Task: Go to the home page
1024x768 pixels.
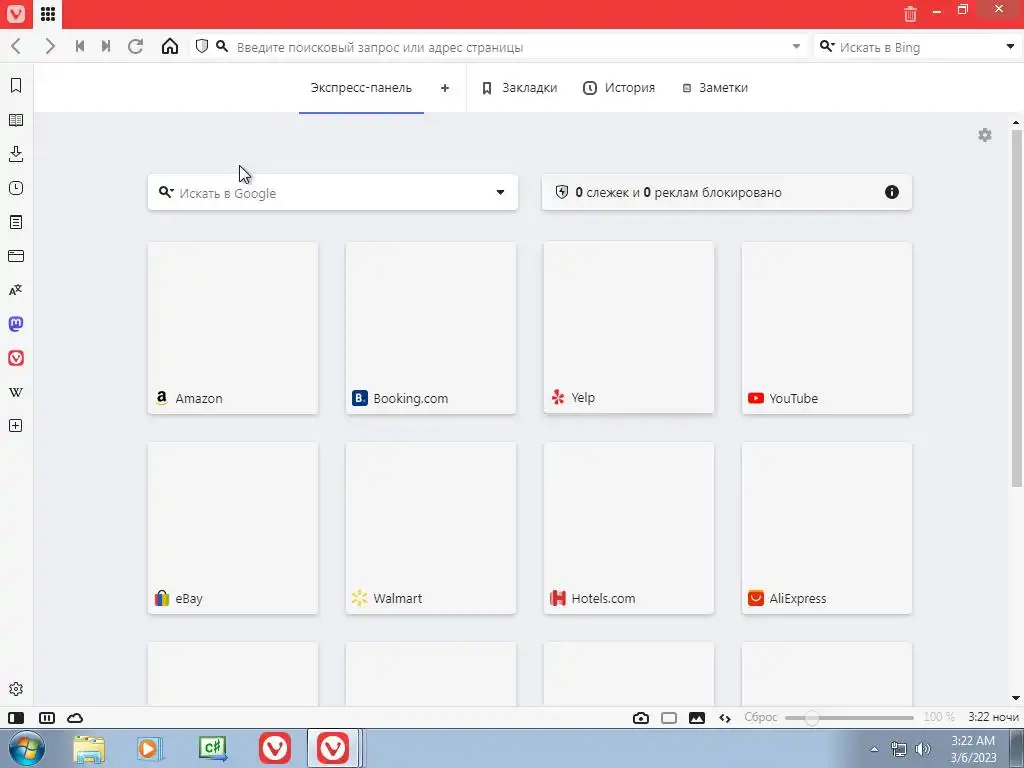Action: [170, 46]
